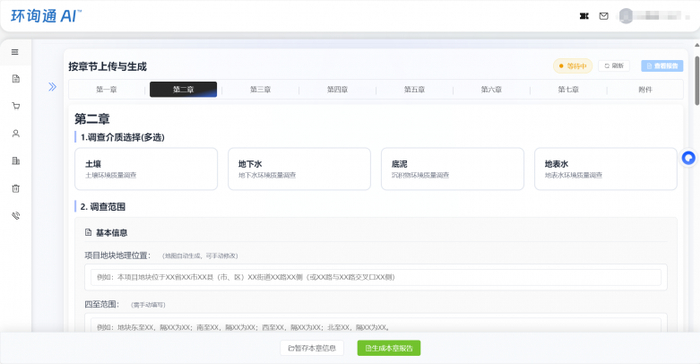Switch to the 附件 tab
The height and width of the screenshot is (364, 700).
(645, 89)
